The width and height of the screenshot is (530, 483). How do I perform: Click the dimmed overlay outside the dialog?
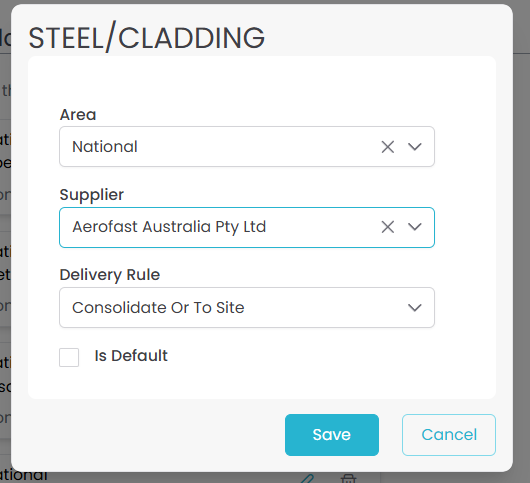tap(521, 237)
